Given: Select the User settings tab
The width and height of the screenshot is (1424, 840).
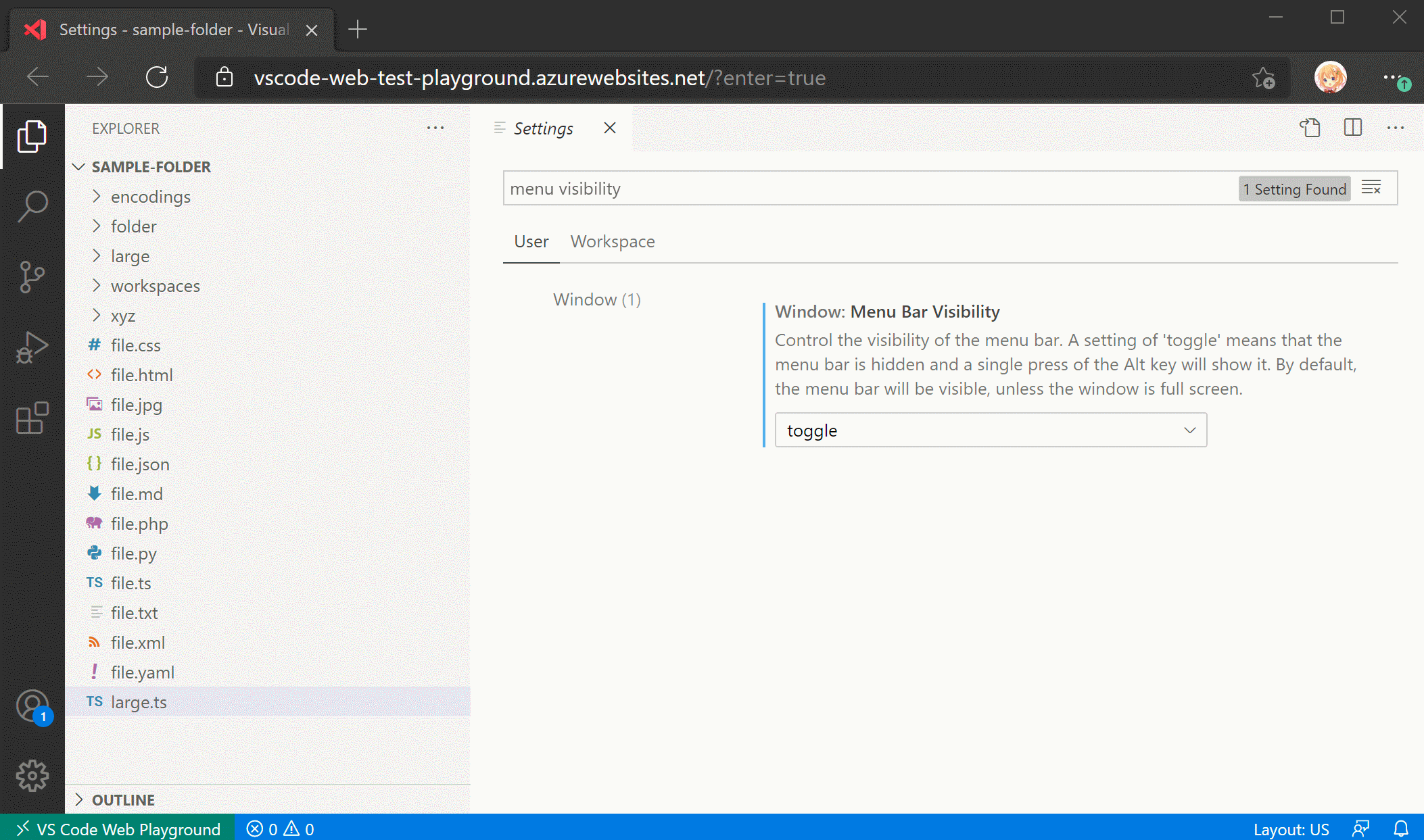Looking at the screenshot, I should 531,241.
